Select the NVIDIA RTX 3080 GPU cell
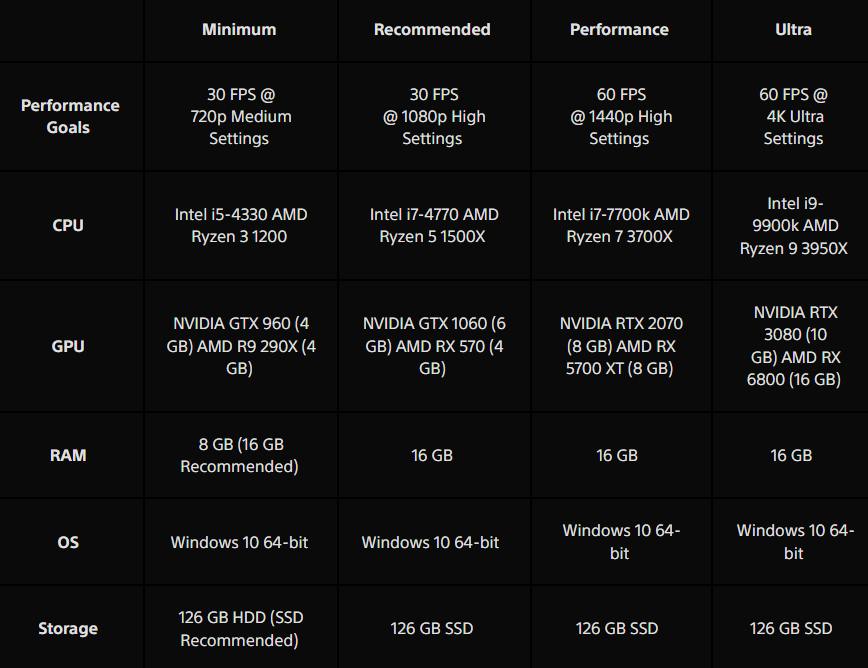 pyautogui.click(x=794, y=346)
